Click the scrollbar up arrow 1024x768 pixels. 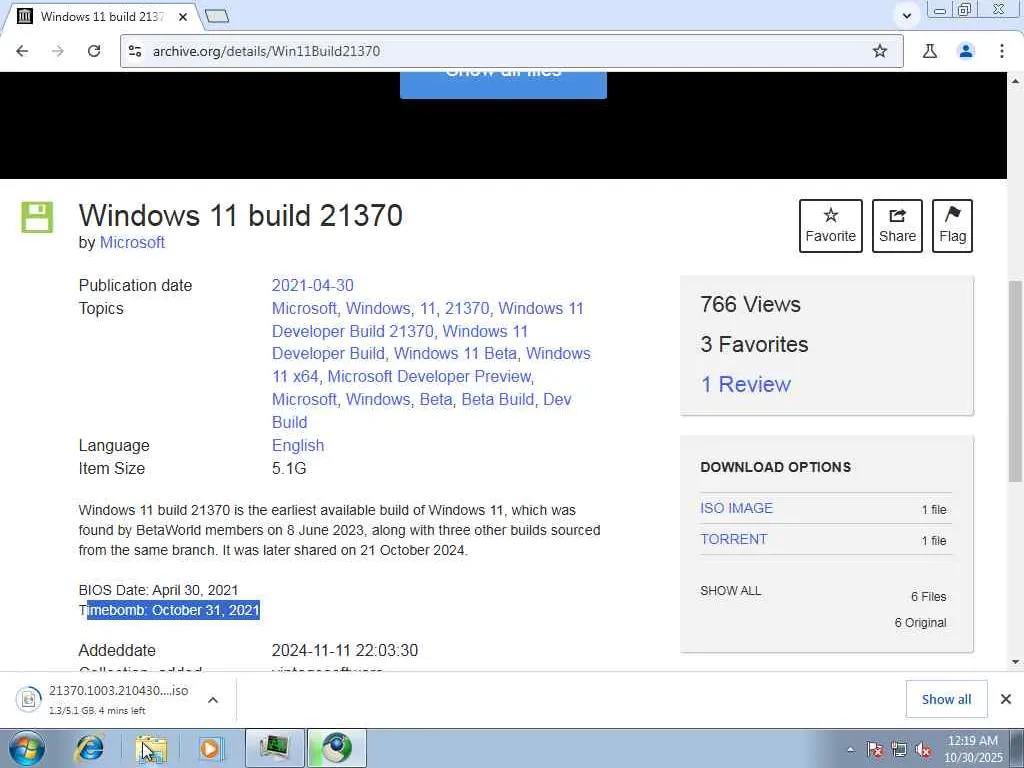pyautogui.click(x=1015, y=81)
